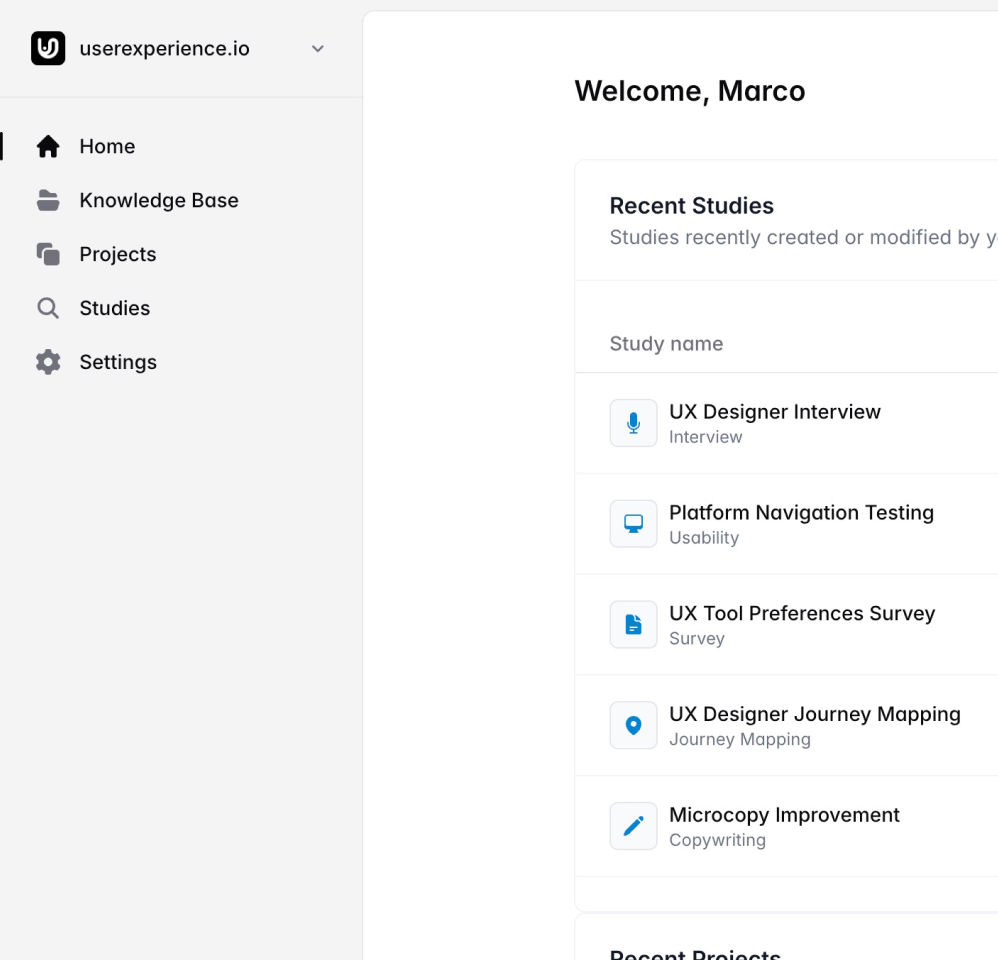The height and width of the screenshot is (960, 998).
Task: Click the Copywriting type label
Action: coord(717,840)
